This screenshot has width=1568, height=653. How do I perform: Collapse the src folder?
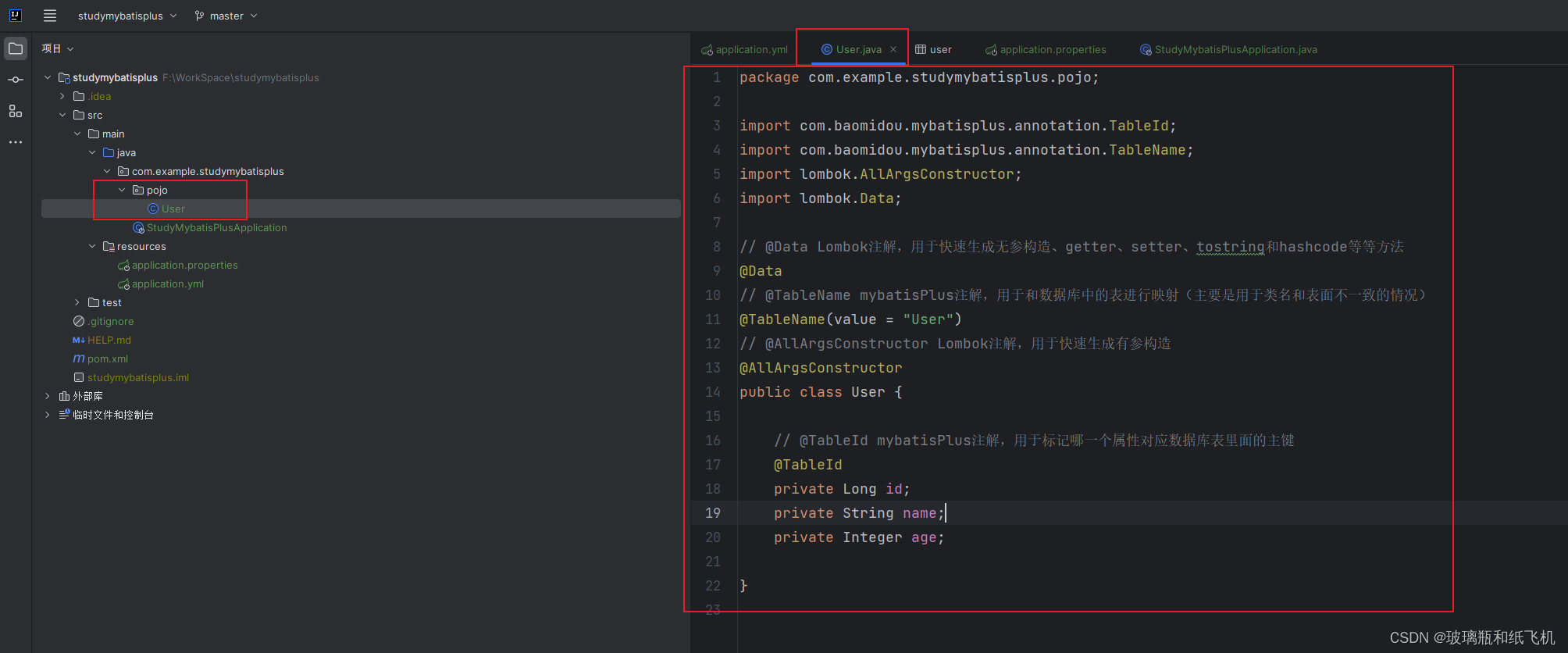click(62, 115)
